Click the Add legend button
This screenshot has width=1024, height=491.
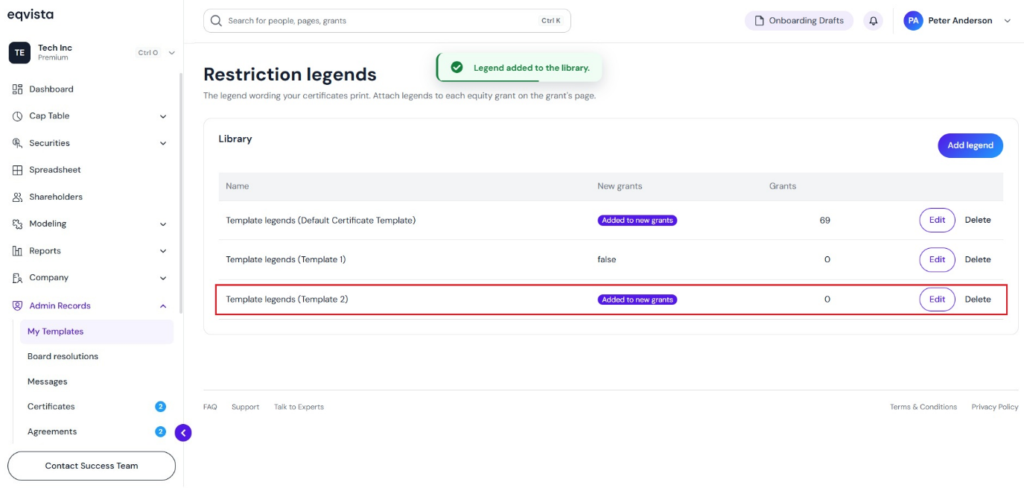tap(970, 146)
